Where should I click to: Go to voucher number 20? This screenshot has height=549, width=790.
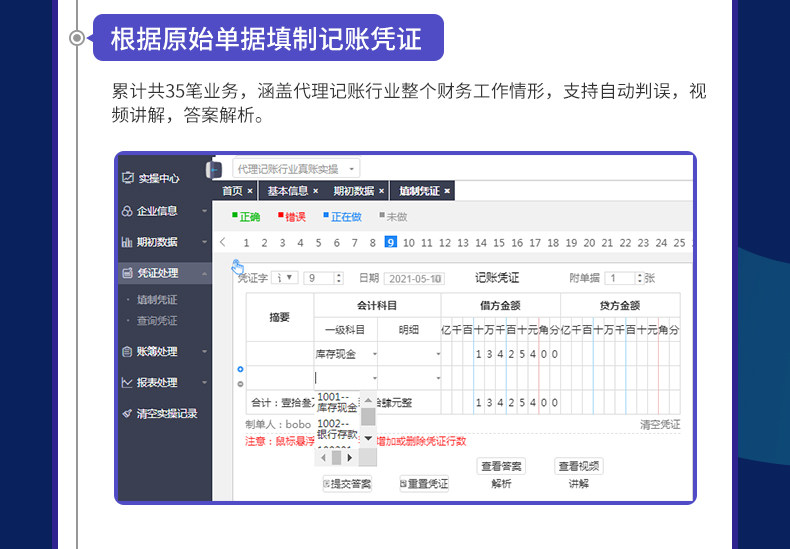click(589, 243)
